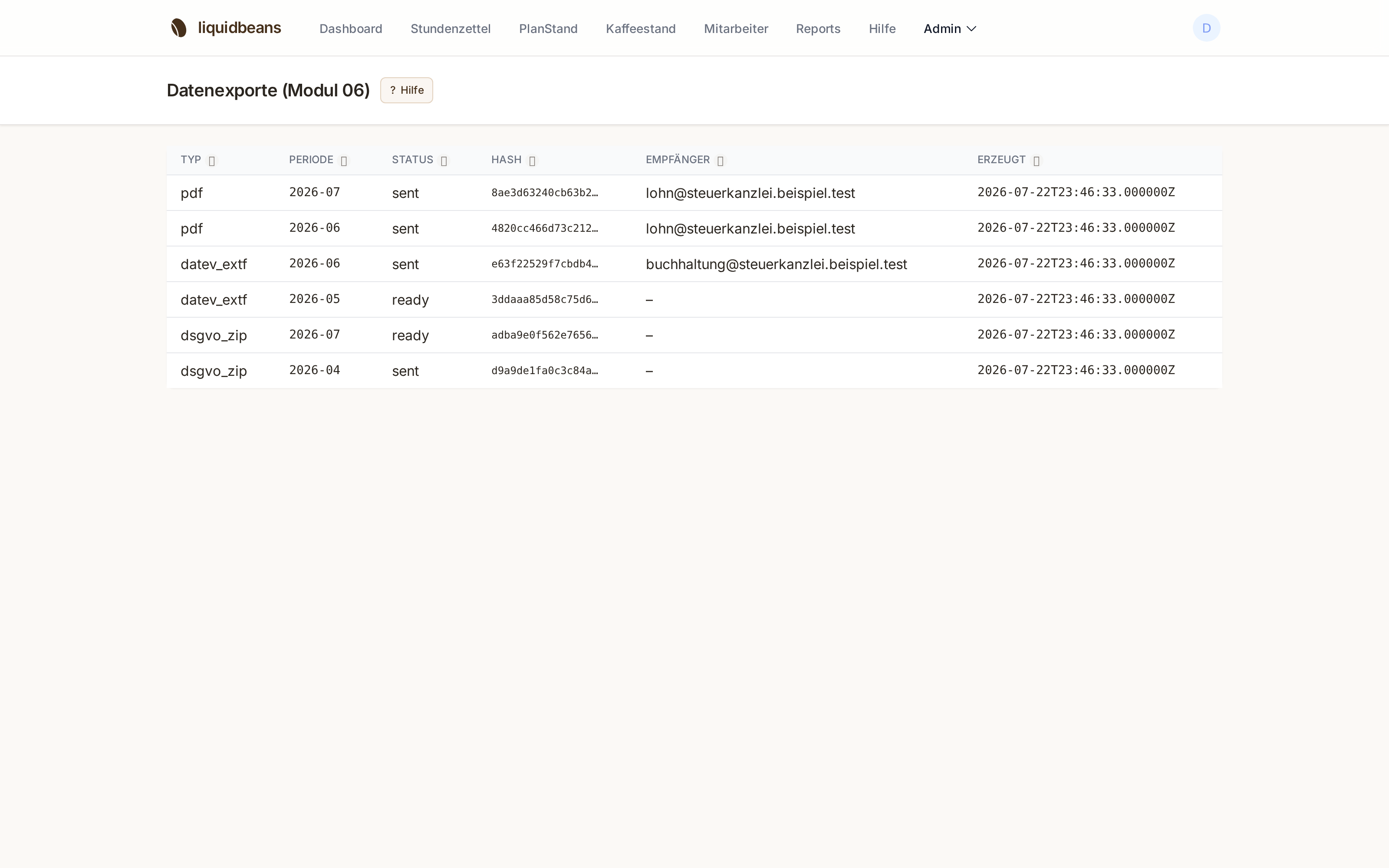The width and height of the screenshot is (1389, 868).
Task: Sort table by the PERIODE column icon
Action: click(x=344, y=161)
